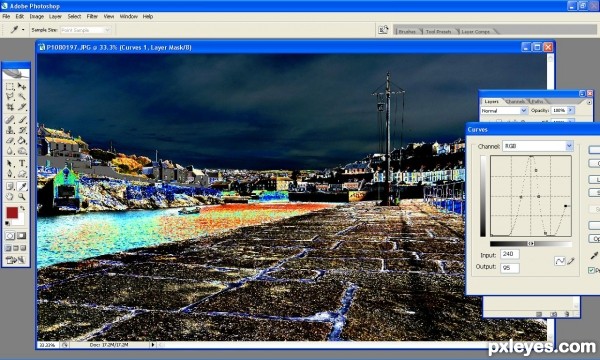
Task: Select the History Brush tool
Action: tap(22, 130)
